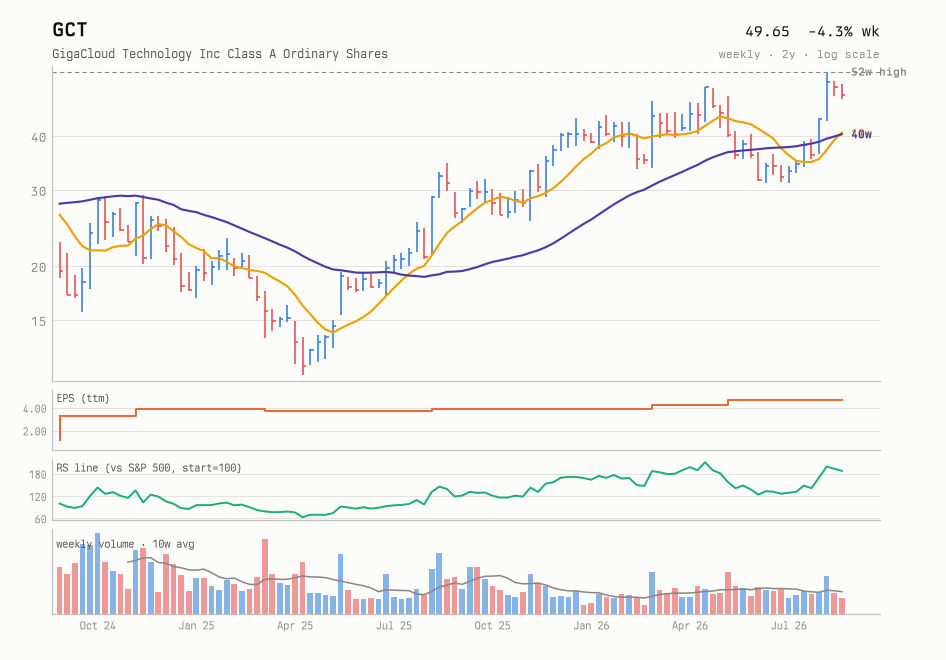Click the Jul 26 date axis label
This screenshot has width=946, height=660.
point(789,626)
